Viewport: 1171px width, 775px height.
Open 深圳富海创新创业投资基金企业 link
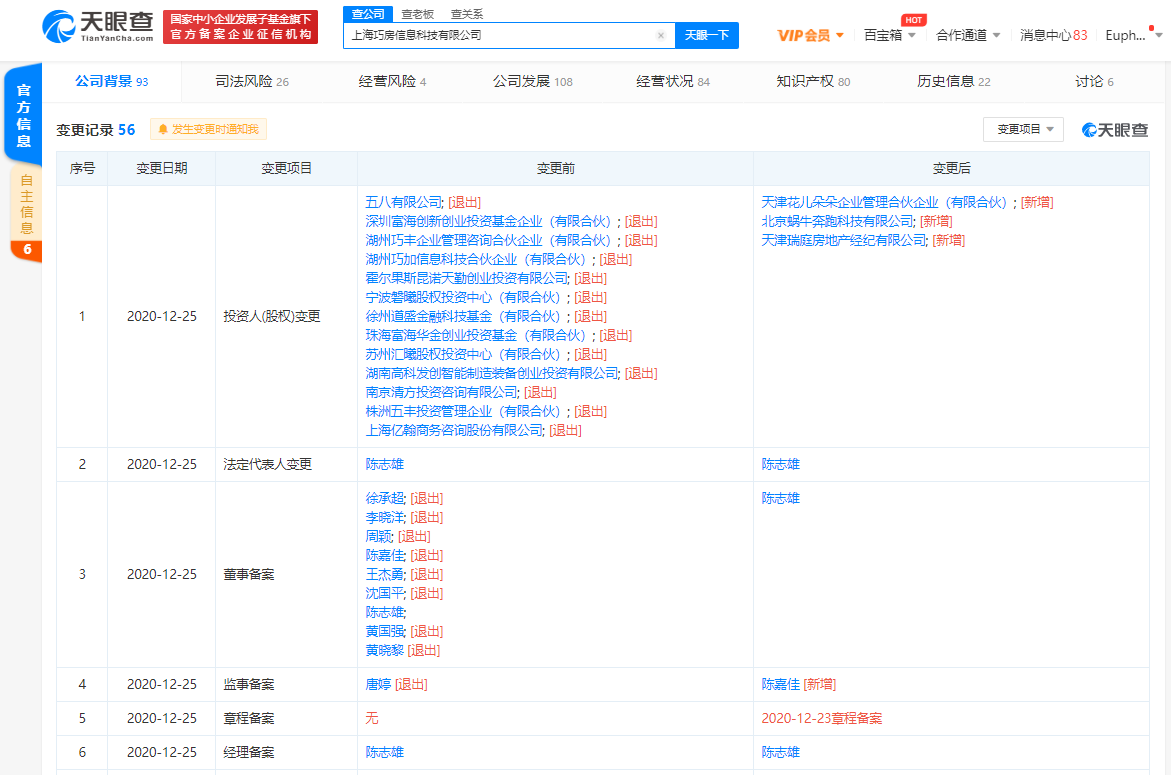point(491,221)
